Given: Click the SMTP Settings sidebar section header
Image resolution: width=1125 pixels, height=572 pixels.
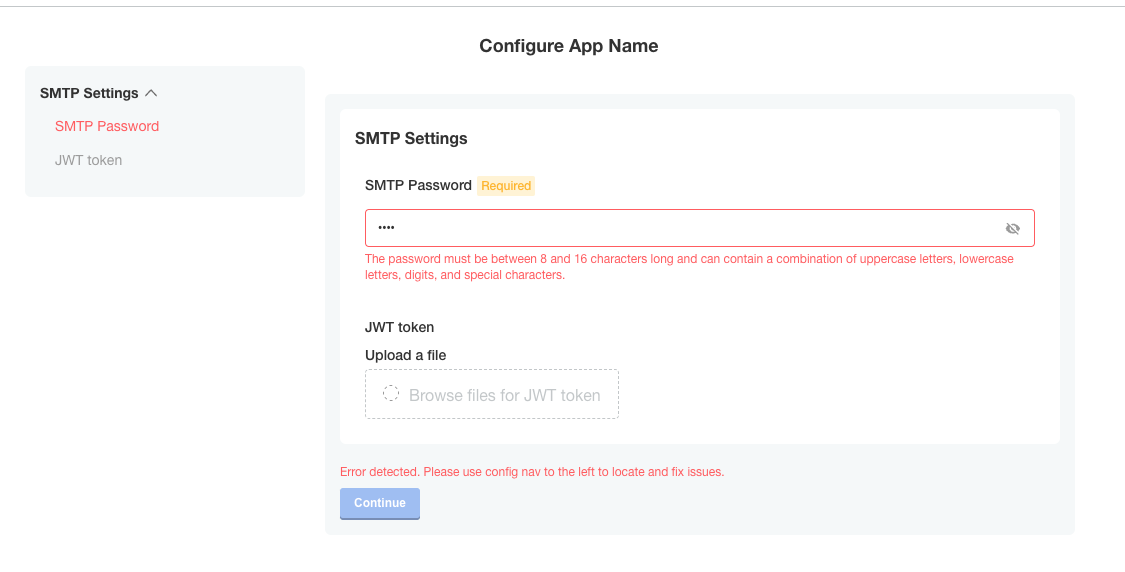Looking at the screenshot, I should coord(89,93).
